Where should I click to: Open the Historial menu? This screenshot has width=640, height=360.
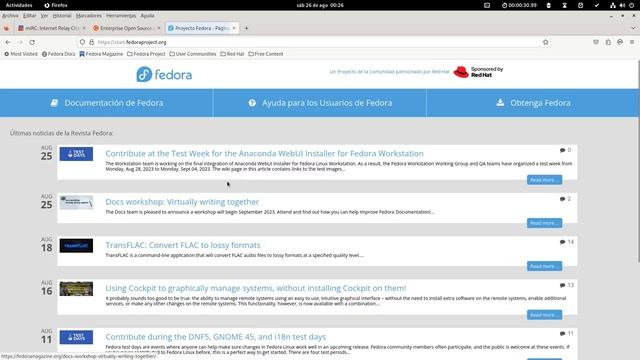pos(62,16)
